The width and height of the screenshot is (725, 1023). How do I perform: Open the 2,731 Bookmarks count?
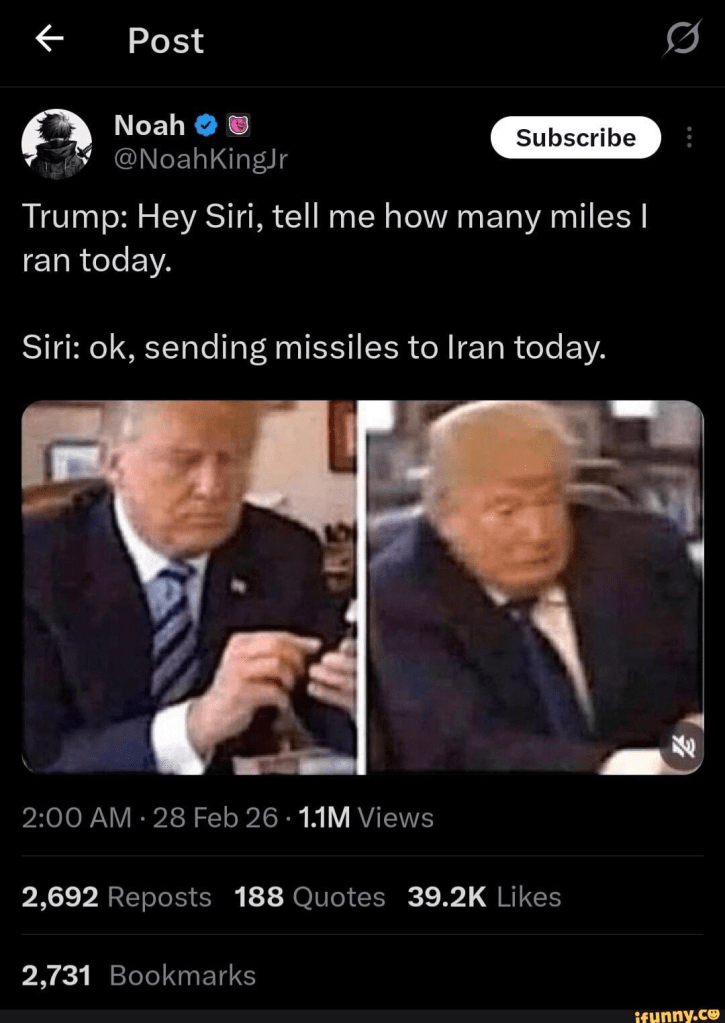pos(139,975)
